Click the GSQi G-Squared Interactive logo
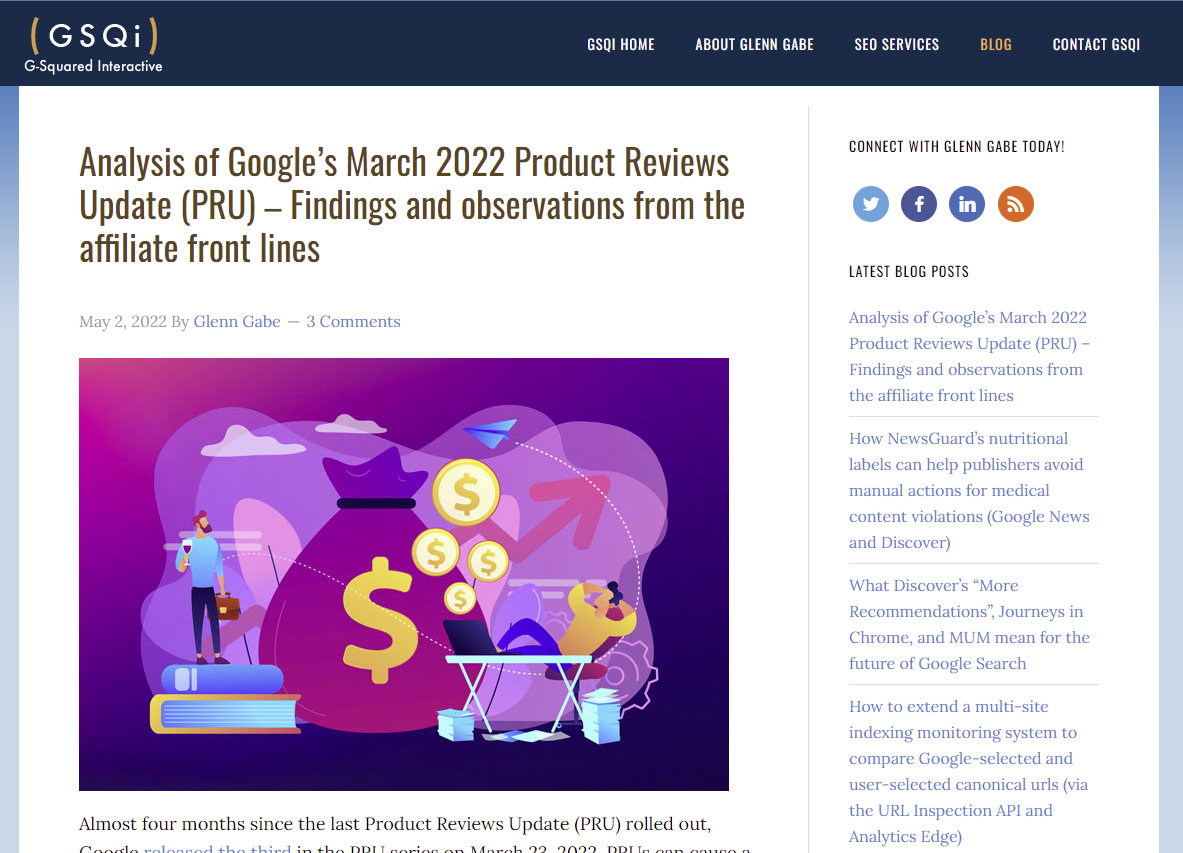 click(x=94, y=45)
